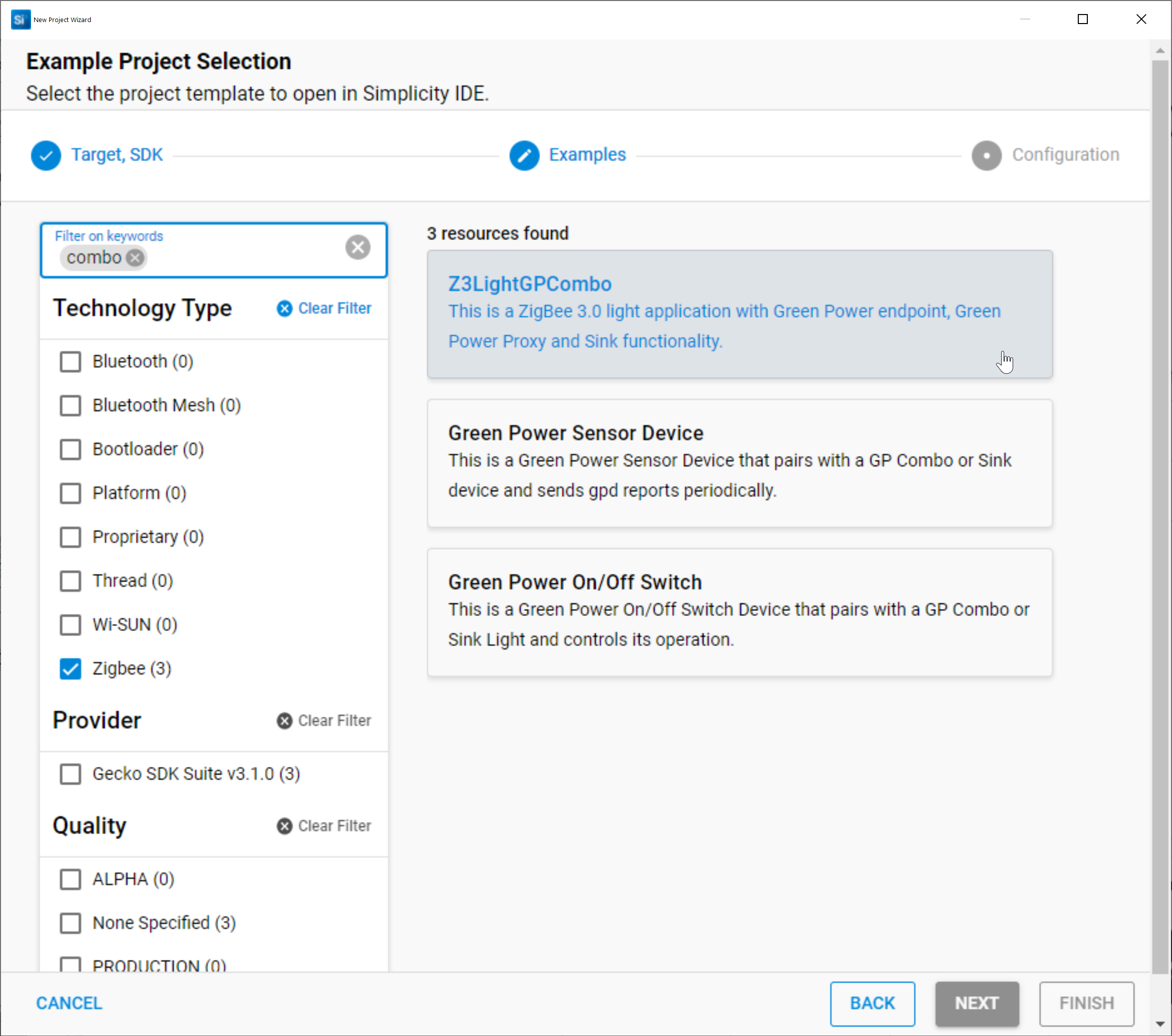Remove the combo keyword chip
The width and height of the screenshot is (1172, 1036).
(135, 258)
